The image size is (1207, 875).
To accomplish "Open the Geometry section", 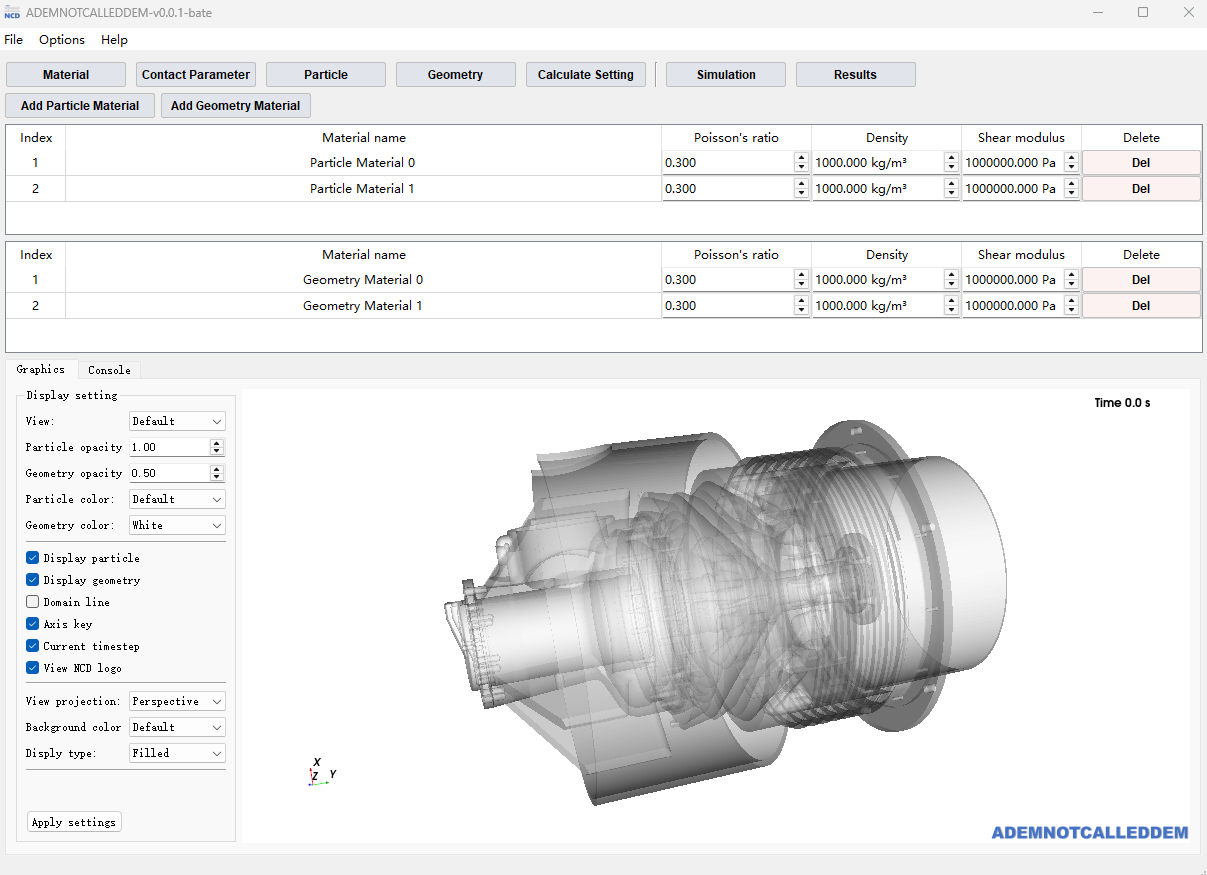I will [455, 74].
